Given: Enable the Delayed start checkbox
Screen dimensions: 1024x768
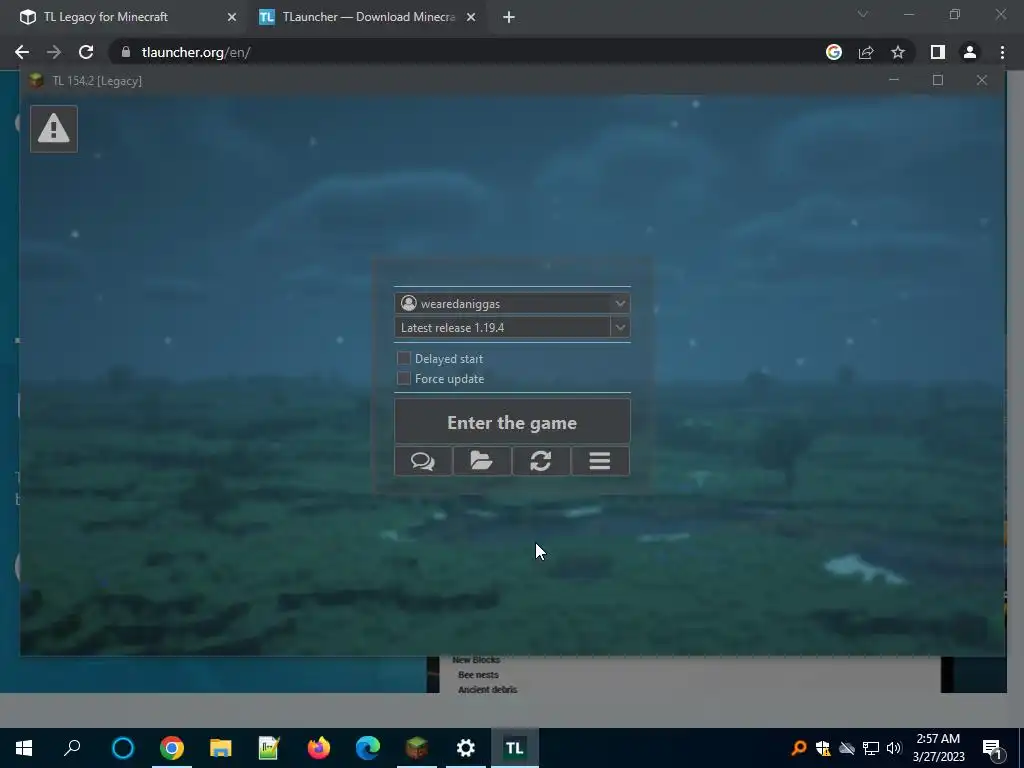Looking at the screenshot, I should coord(404,359).
